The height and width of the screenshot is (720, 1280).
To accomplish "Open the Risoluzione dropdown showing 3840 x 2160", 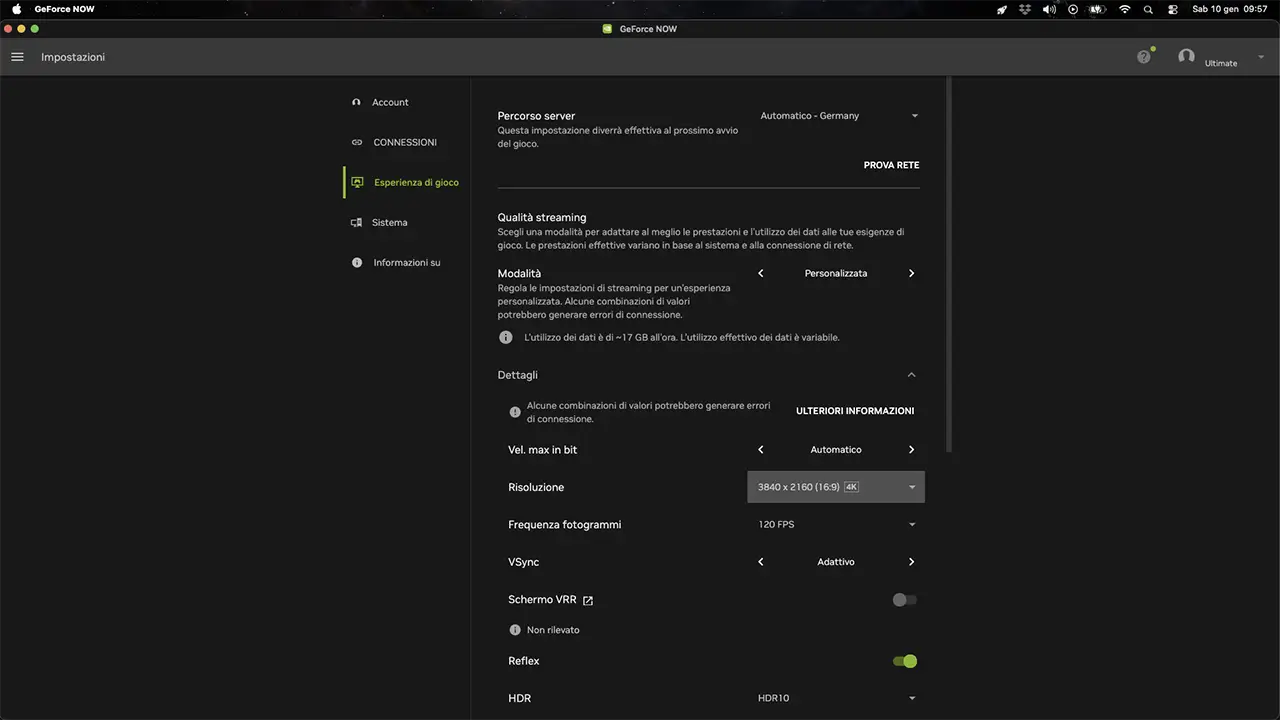I will (x=835, y=487).
